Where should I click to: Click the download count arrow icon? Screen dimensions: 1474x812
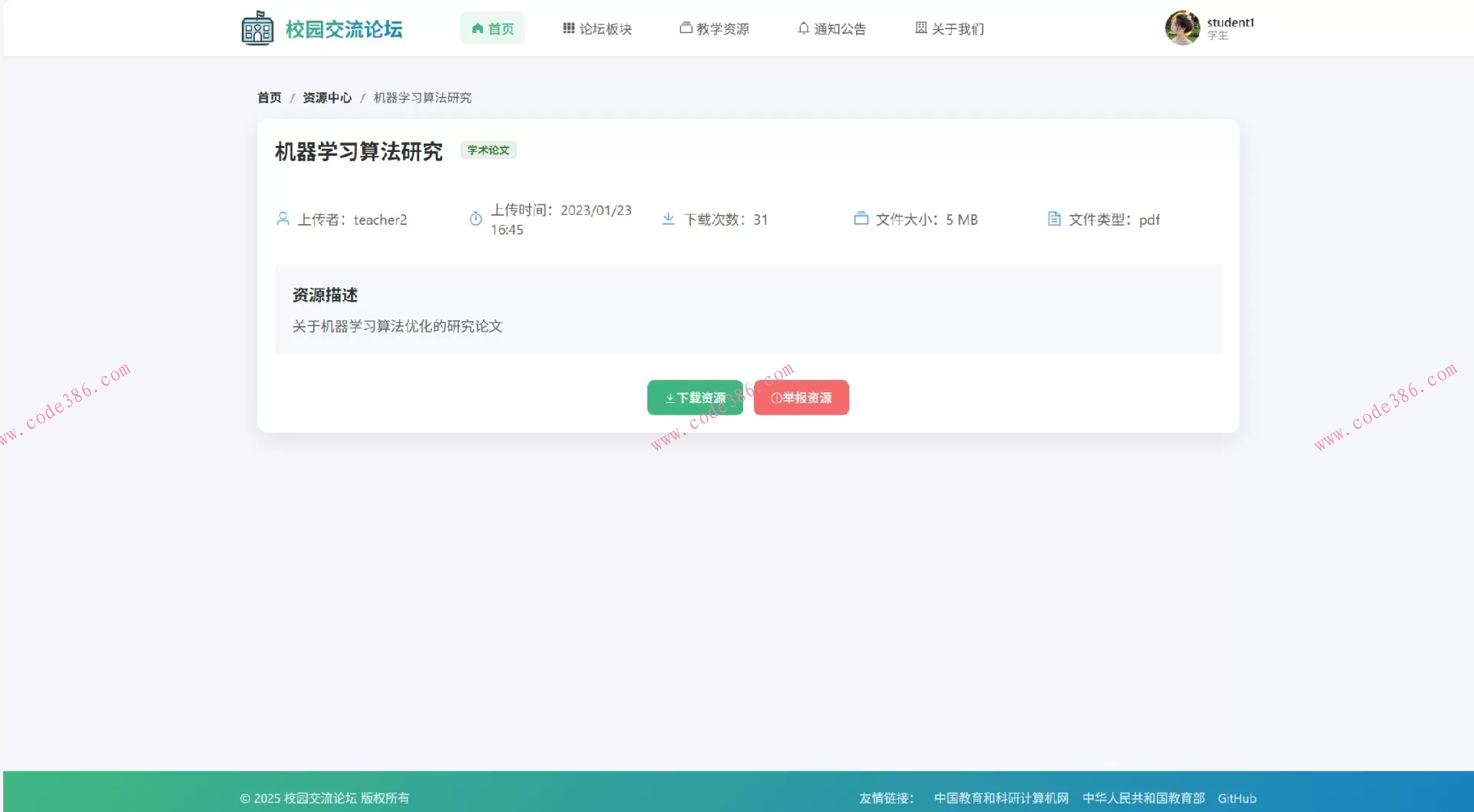point(668,219)
